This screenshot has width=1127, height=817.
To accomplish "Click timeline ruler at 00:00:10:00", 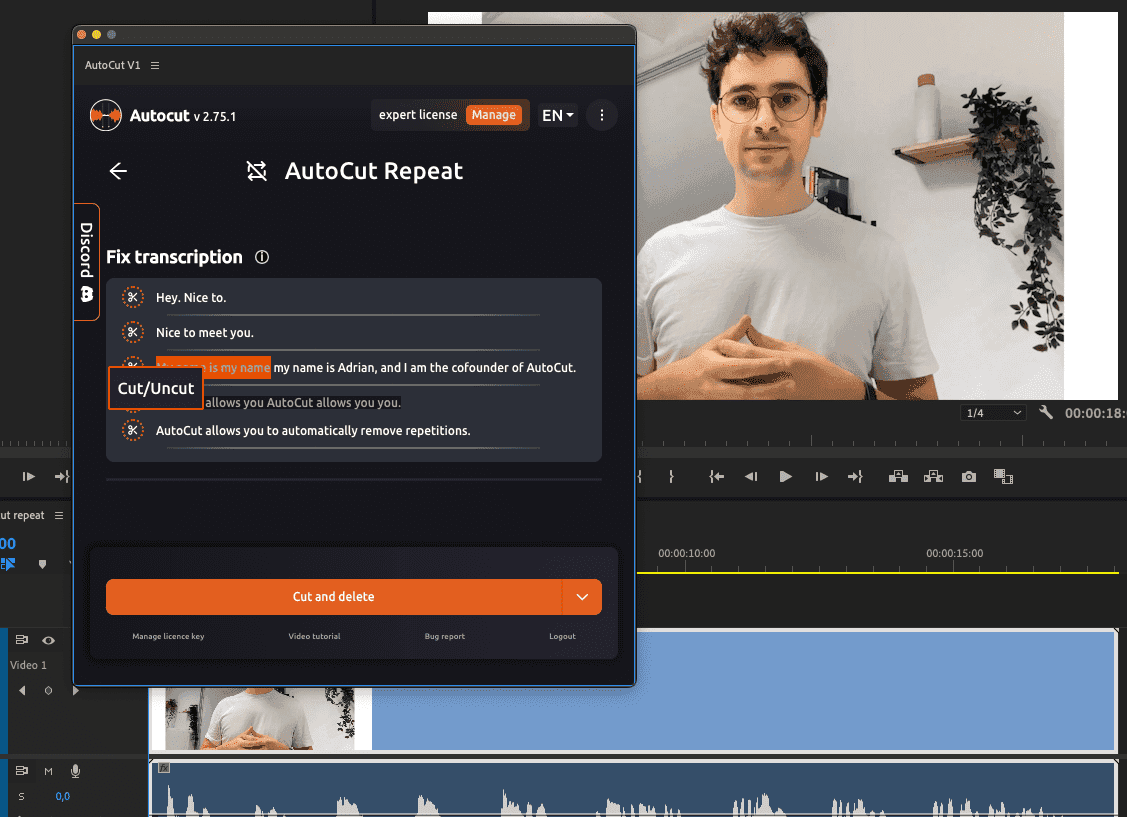I will [x=686, y=553].
